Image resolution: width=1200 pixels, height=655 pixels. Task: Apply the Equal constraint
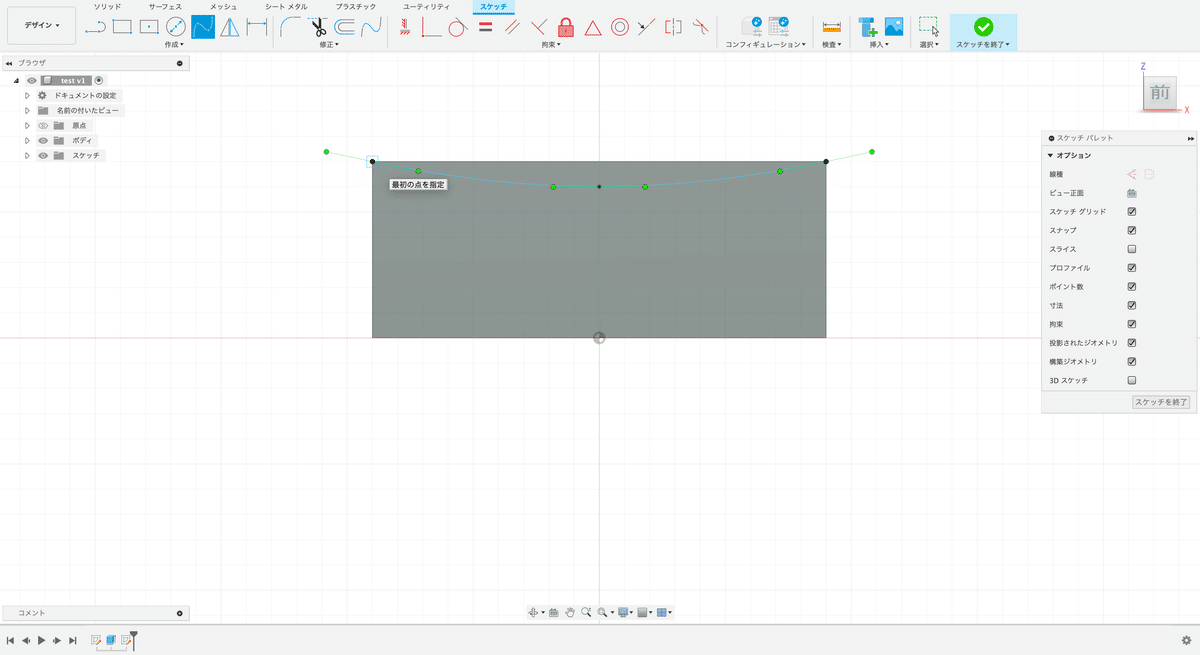[x=485, y=27]
